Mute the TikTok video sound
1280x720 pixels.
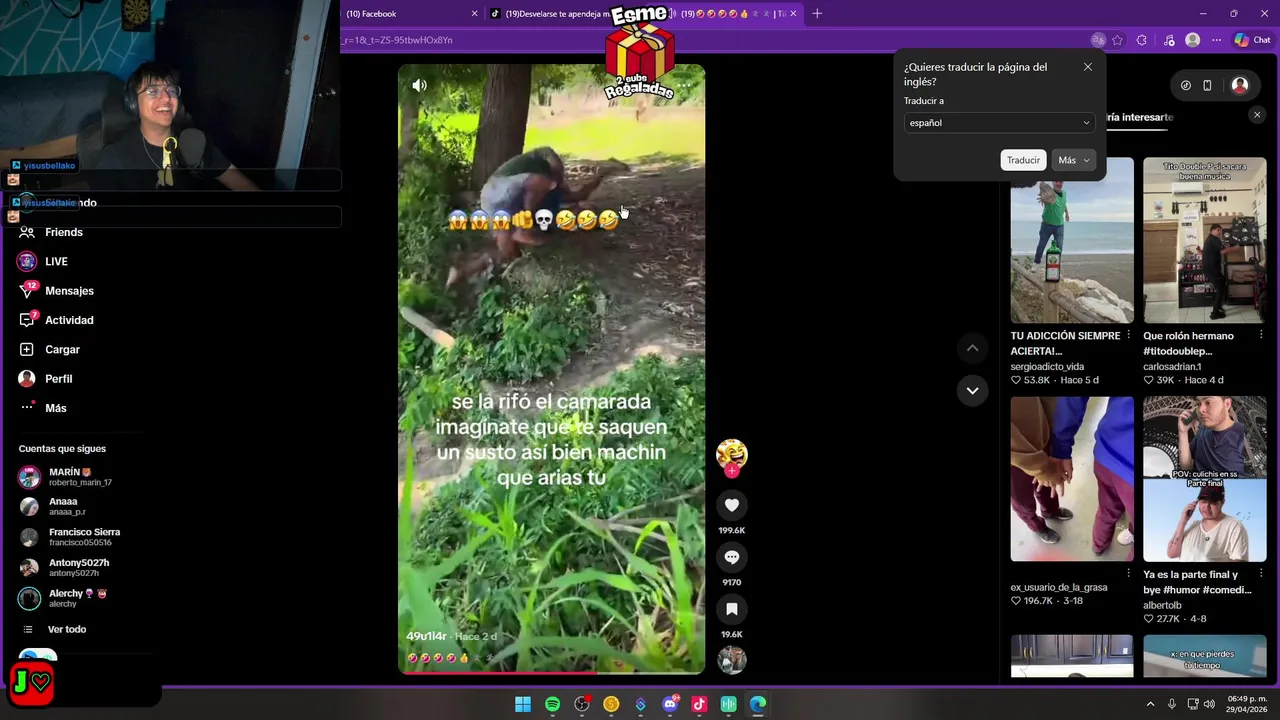point(419,85)
